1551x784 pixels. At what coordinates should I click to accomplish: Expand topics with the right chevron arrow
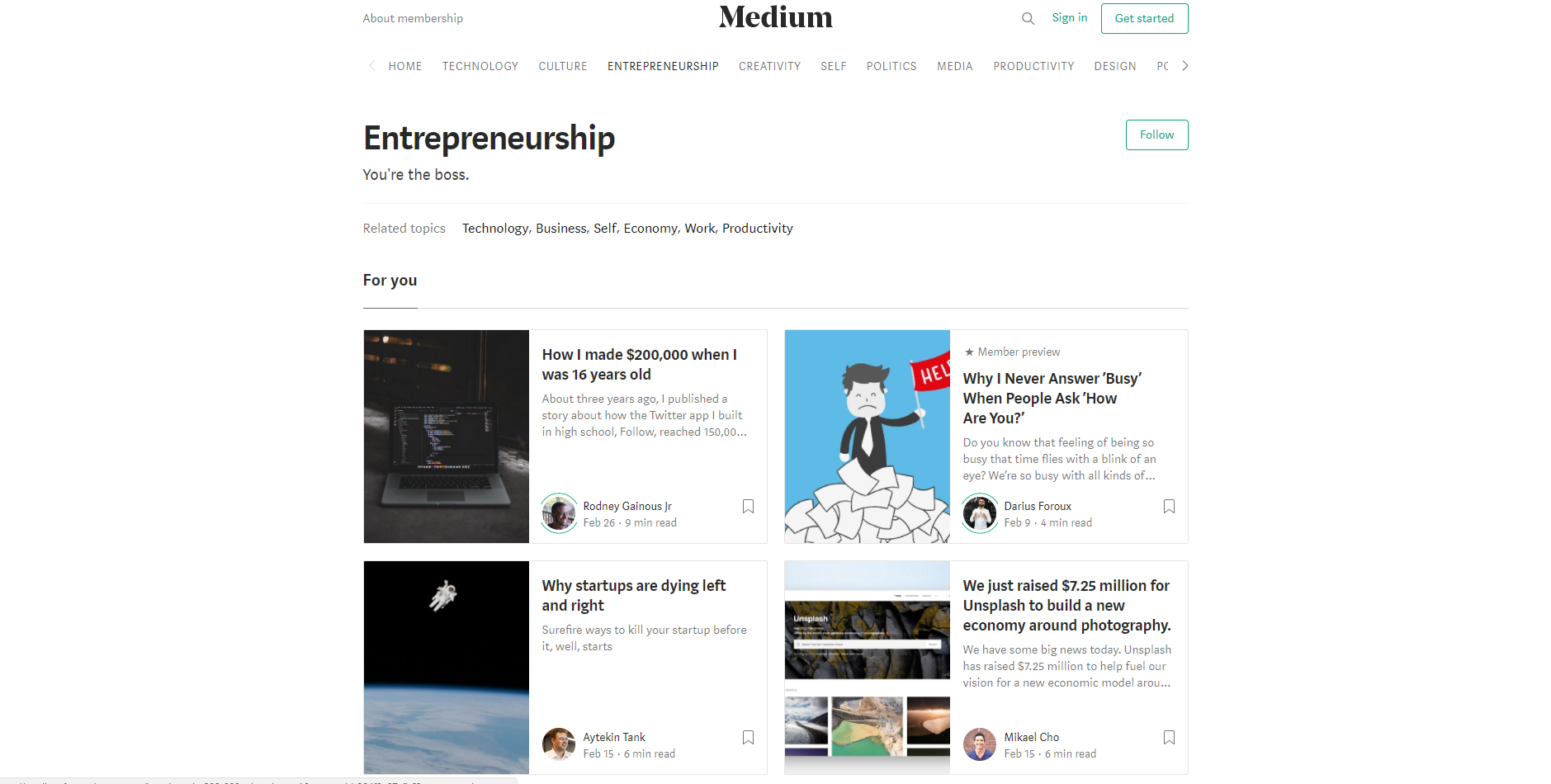point(1185,66)
